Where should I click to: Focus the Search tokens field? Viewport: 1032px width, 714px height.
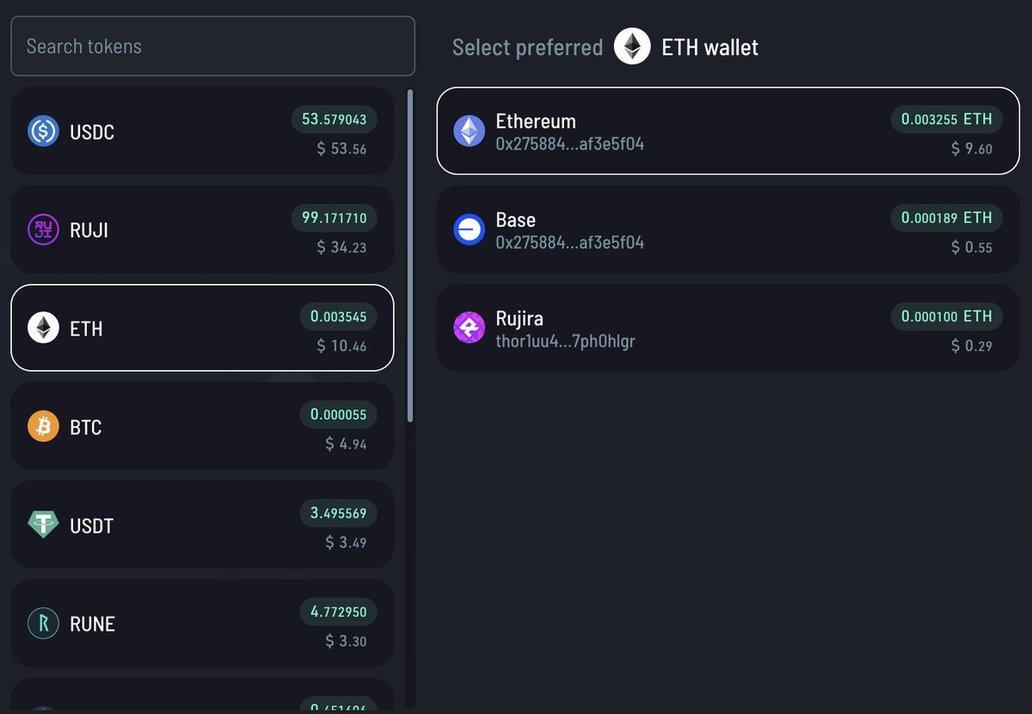click(x=212, y=46)
